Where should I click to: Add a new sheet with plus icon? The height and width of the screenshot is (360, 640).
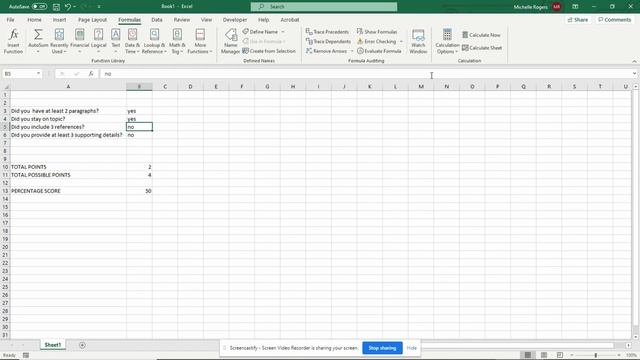tap(82, 345)
